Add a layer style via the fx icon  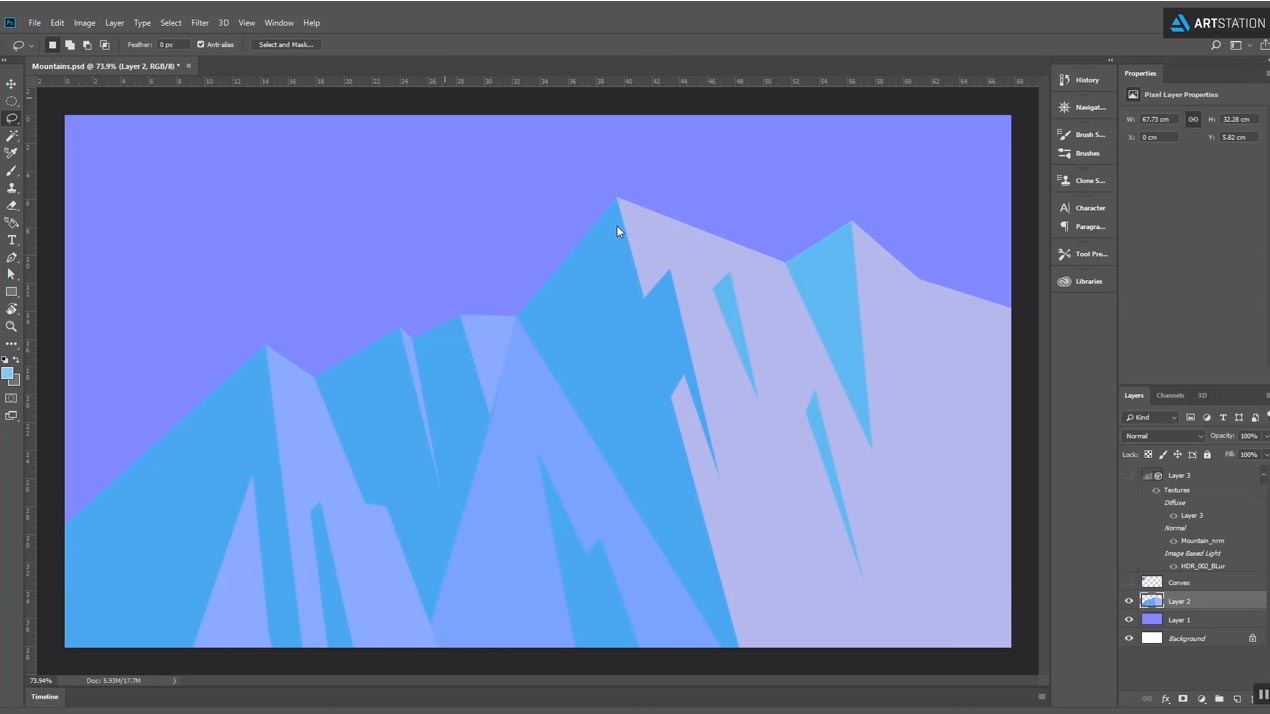(x=1165, y=698)
